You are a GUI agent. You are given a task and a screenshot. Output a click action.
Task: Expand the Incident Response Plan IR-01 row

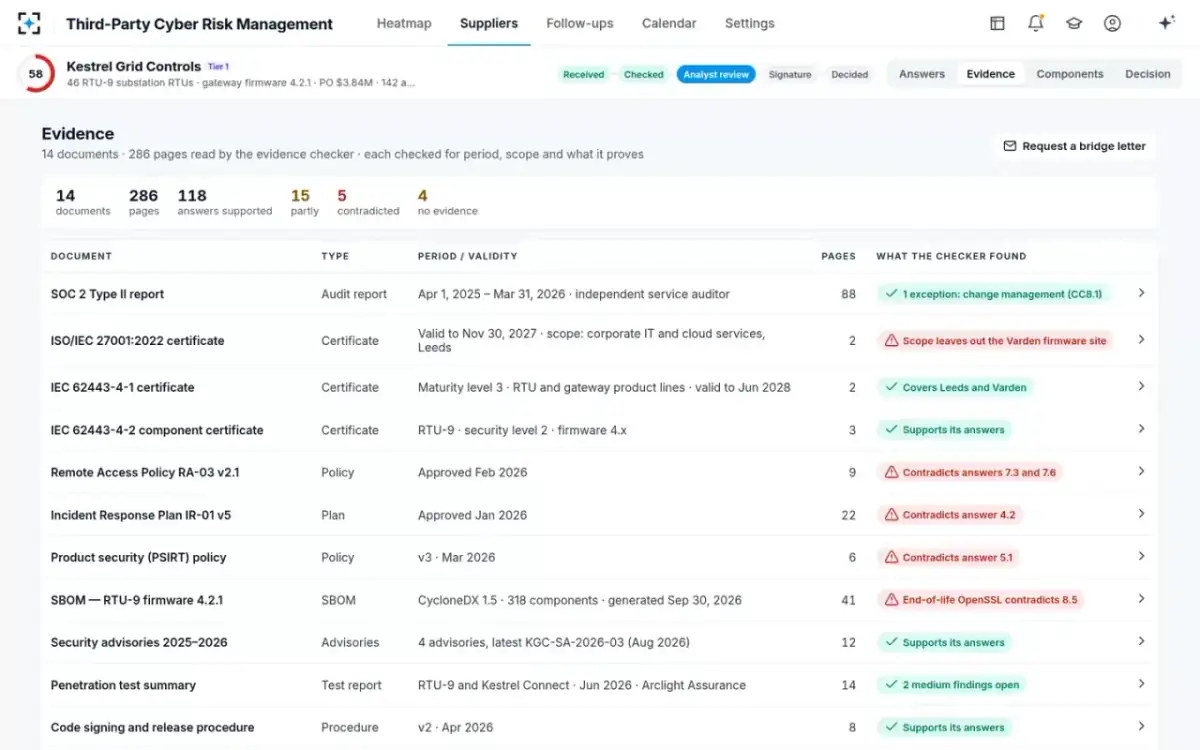tap(1141, 514)
